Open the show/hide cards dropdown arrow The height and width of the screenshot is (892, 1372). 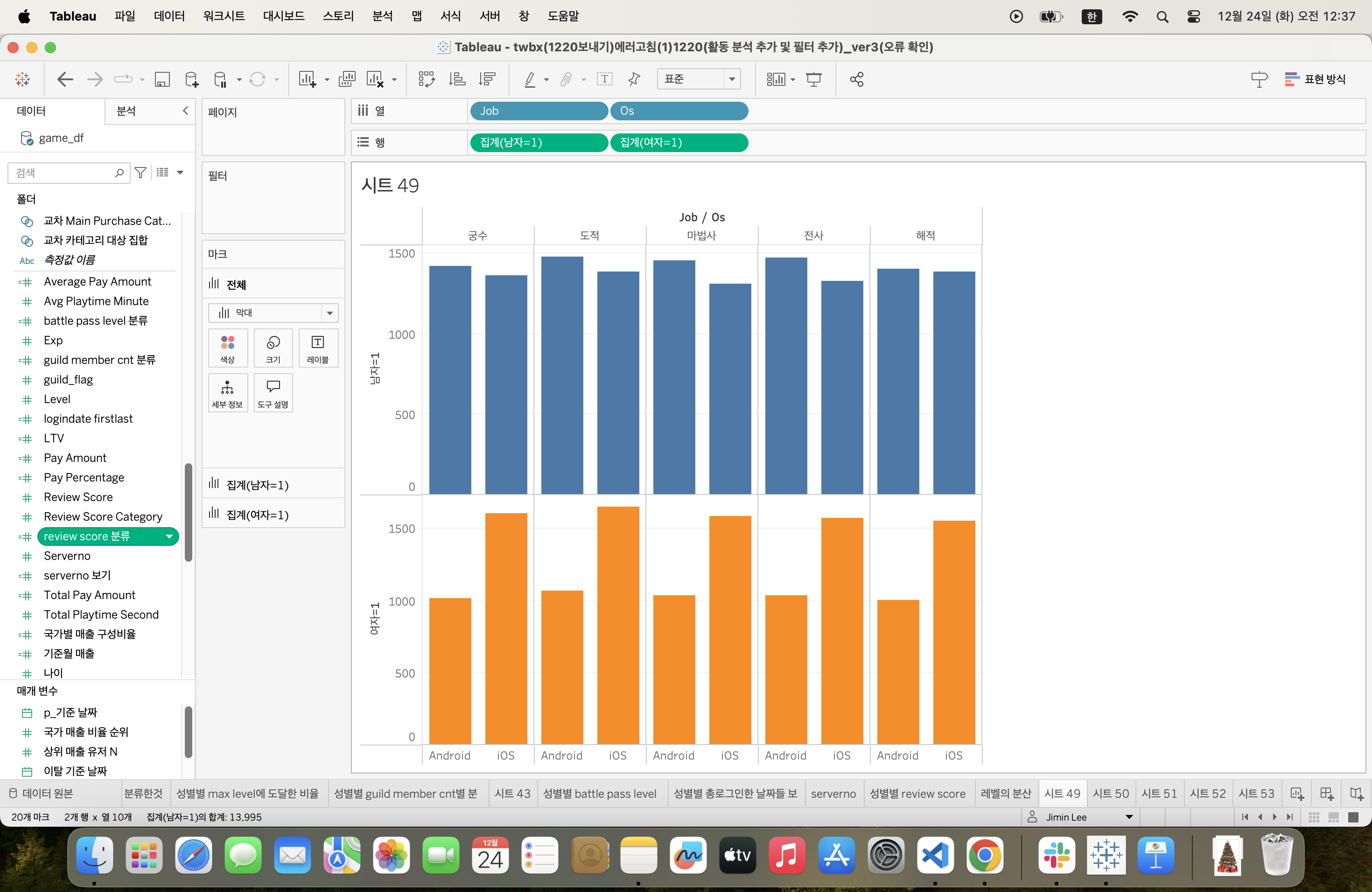pyautogui.click(x=793, y=79)
